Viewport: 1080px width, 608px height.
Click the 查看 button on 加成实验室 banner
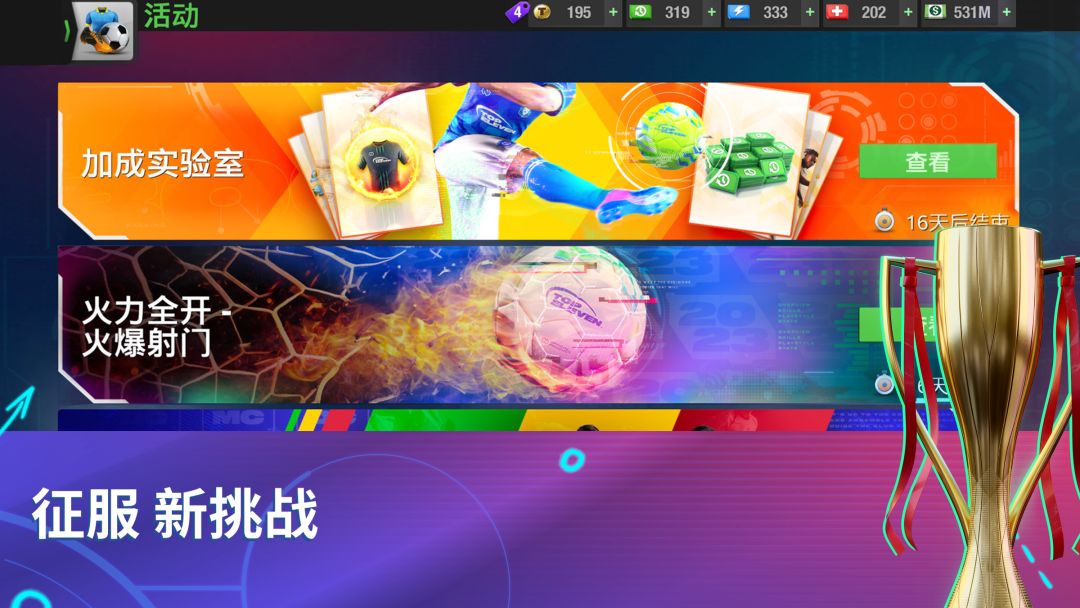point(927,162)
